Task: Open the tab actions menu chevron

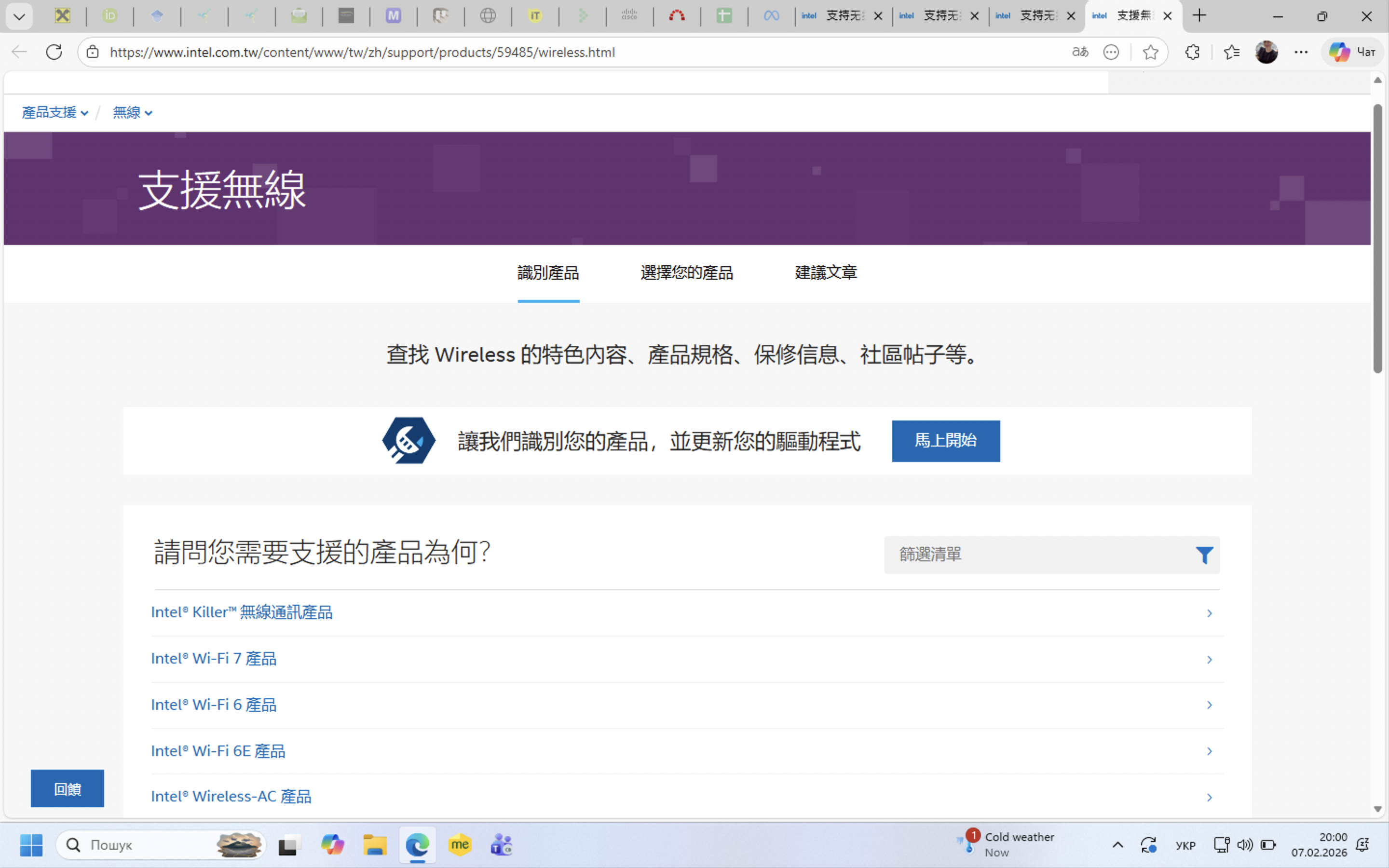Action: pyautogui.click(x=19, y=16)
